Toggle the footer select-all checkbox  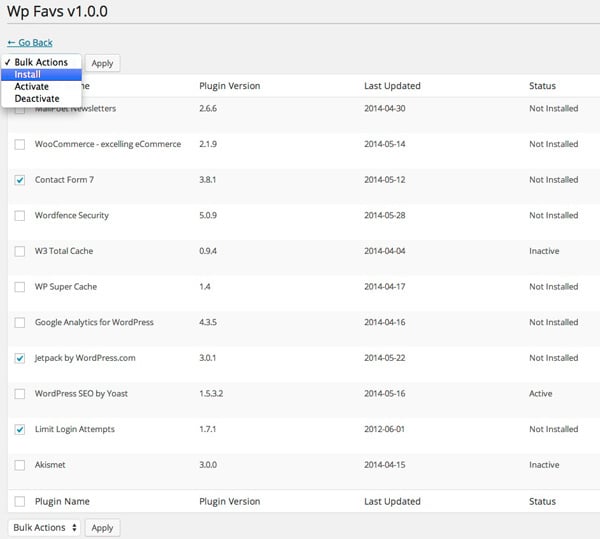click(x=20, y=501)
